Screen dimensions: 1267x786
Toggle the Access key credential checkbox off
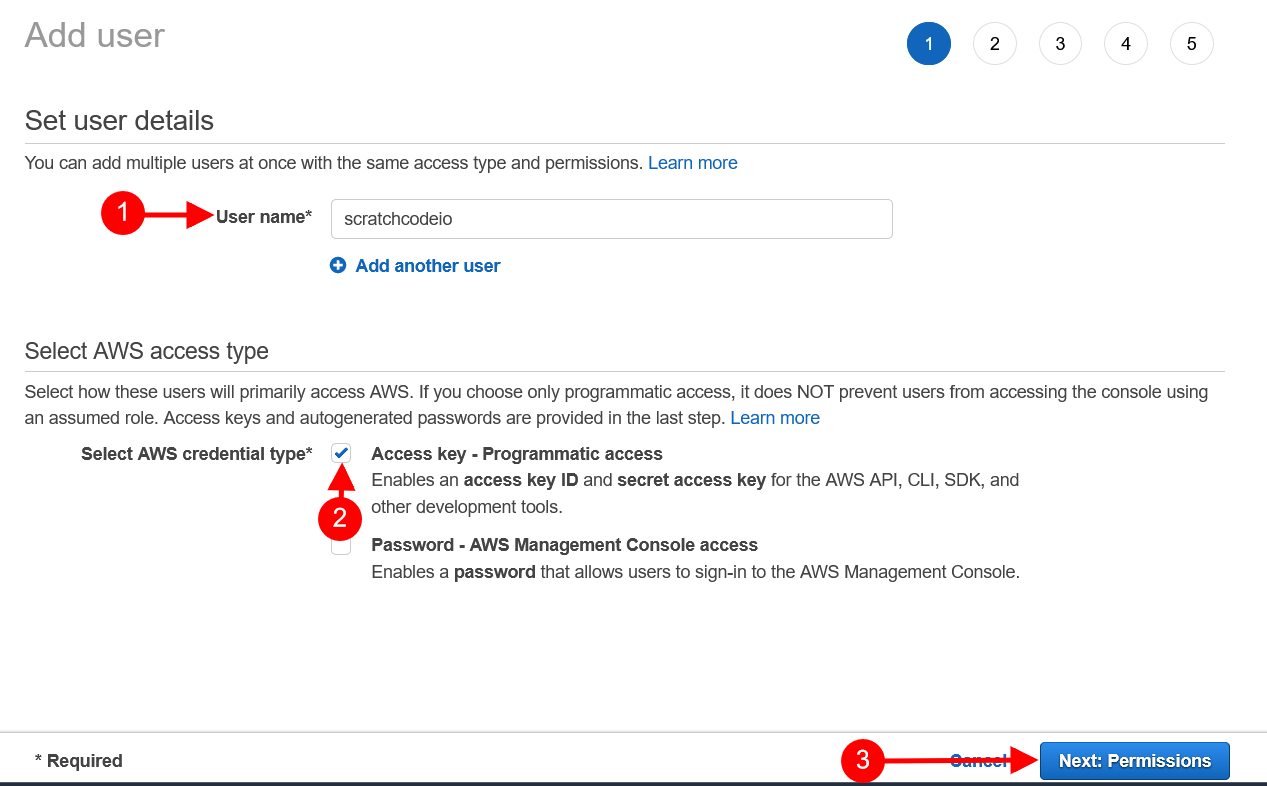point(341,453)
